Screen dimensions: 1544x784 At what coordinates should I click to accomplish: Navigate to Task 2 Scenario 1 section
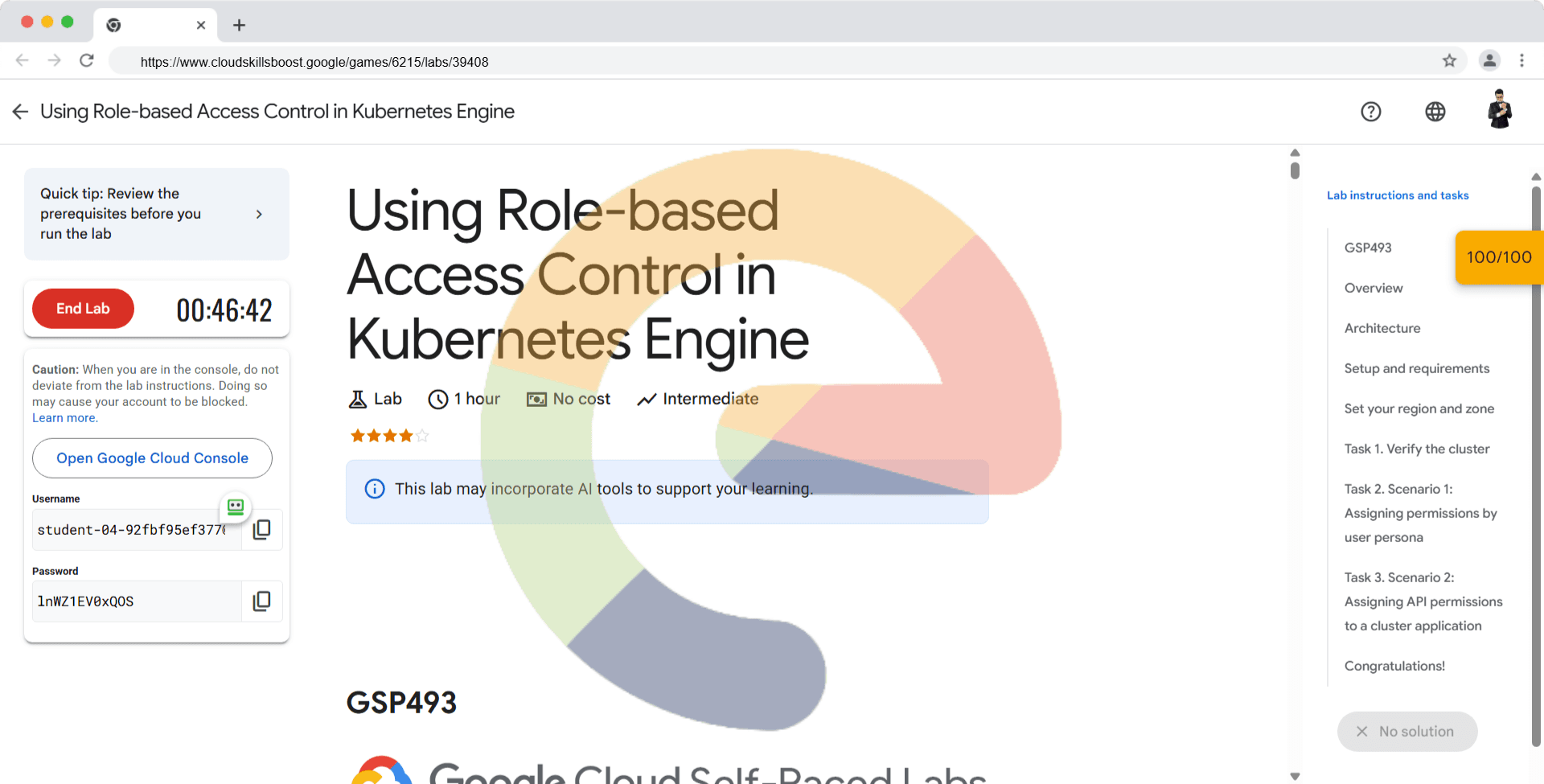point(1421,513)
